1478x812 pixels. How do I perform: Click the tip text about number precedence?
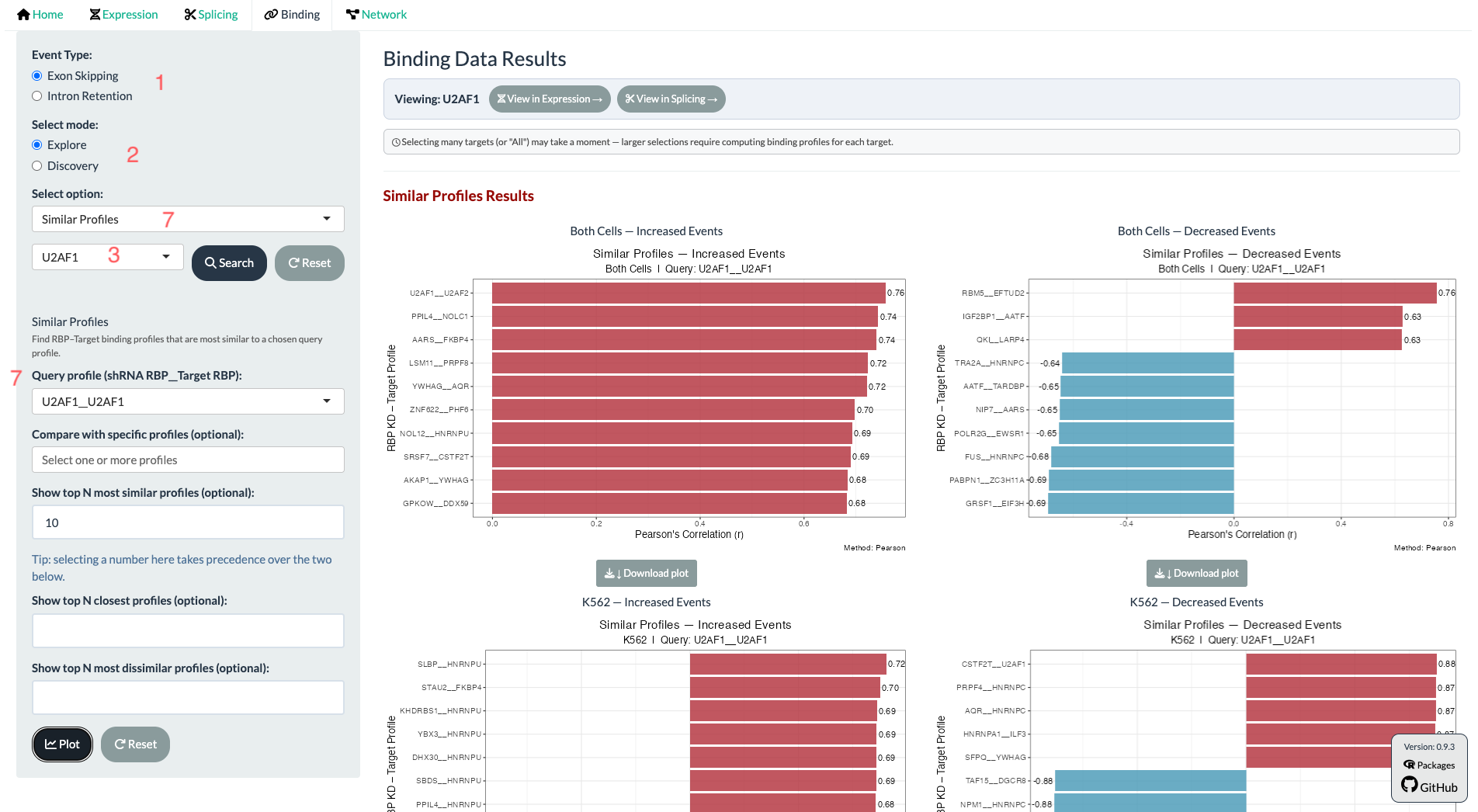tap(182, 567)
